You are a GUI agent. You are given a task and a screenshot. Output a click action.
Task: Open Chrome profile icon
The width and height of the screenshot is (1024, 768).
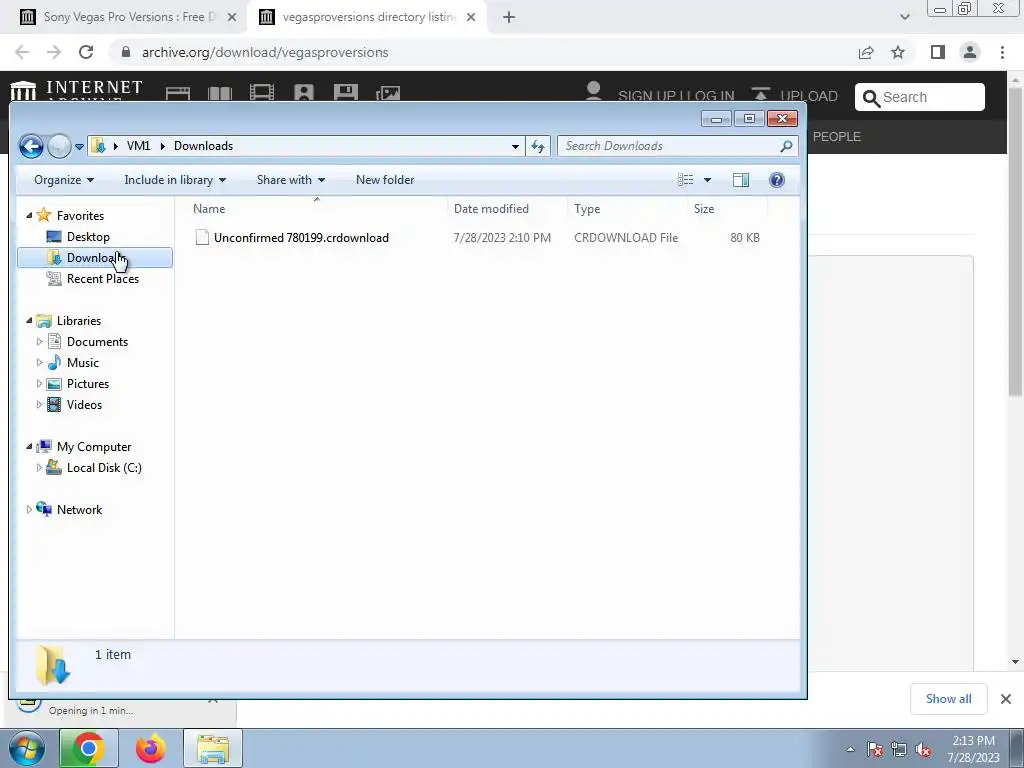[970, 52]
